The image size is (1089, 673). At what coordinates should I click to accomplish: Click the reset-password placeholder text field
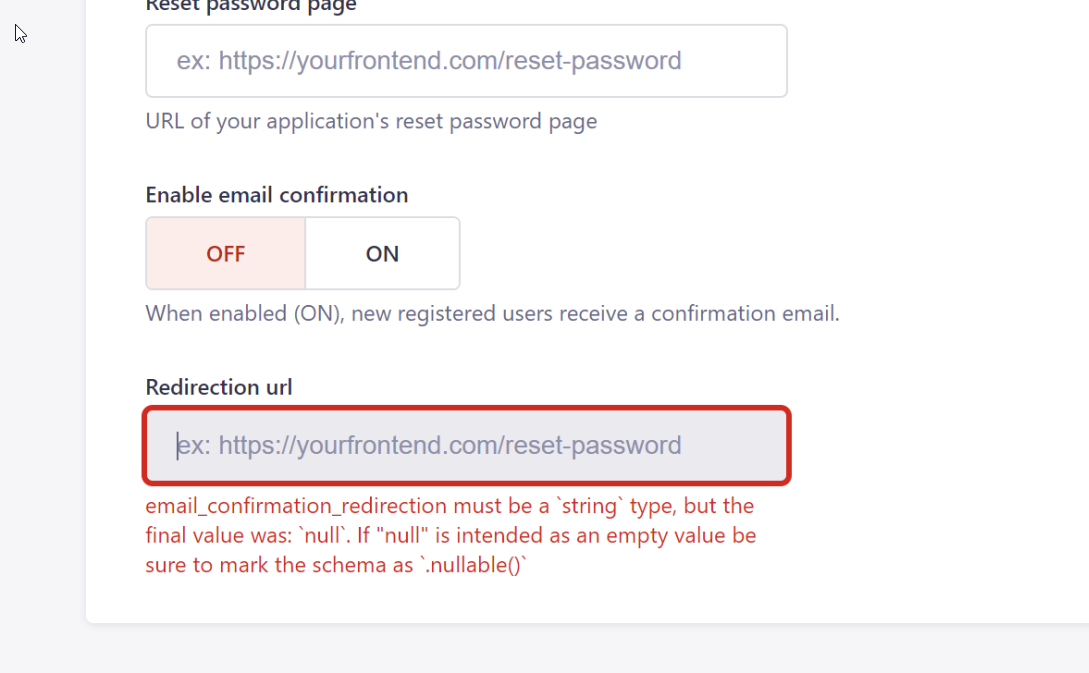(x=466, y=60)
